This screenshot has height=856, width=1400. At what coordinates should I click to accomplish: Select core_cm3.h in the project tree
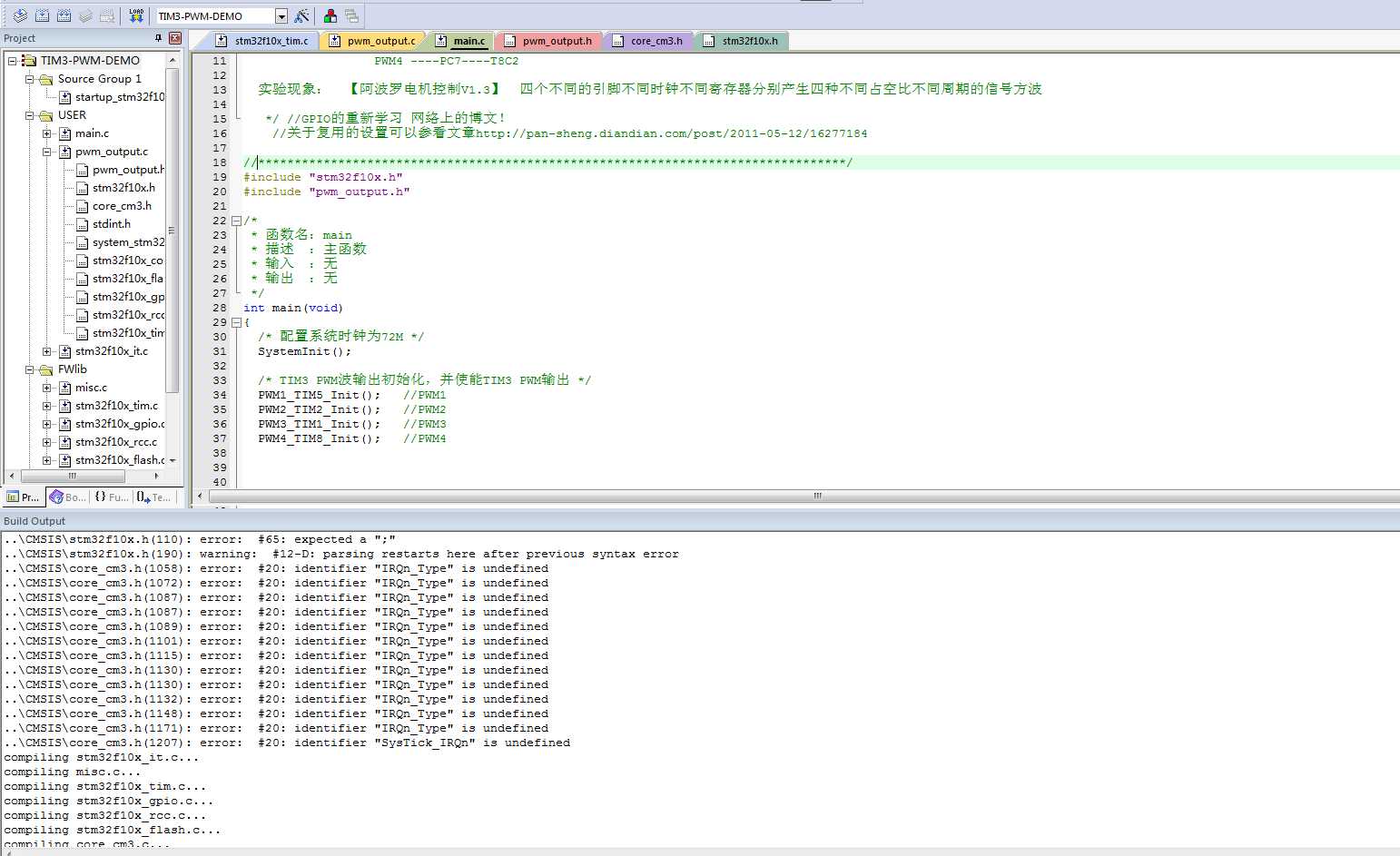122,206
